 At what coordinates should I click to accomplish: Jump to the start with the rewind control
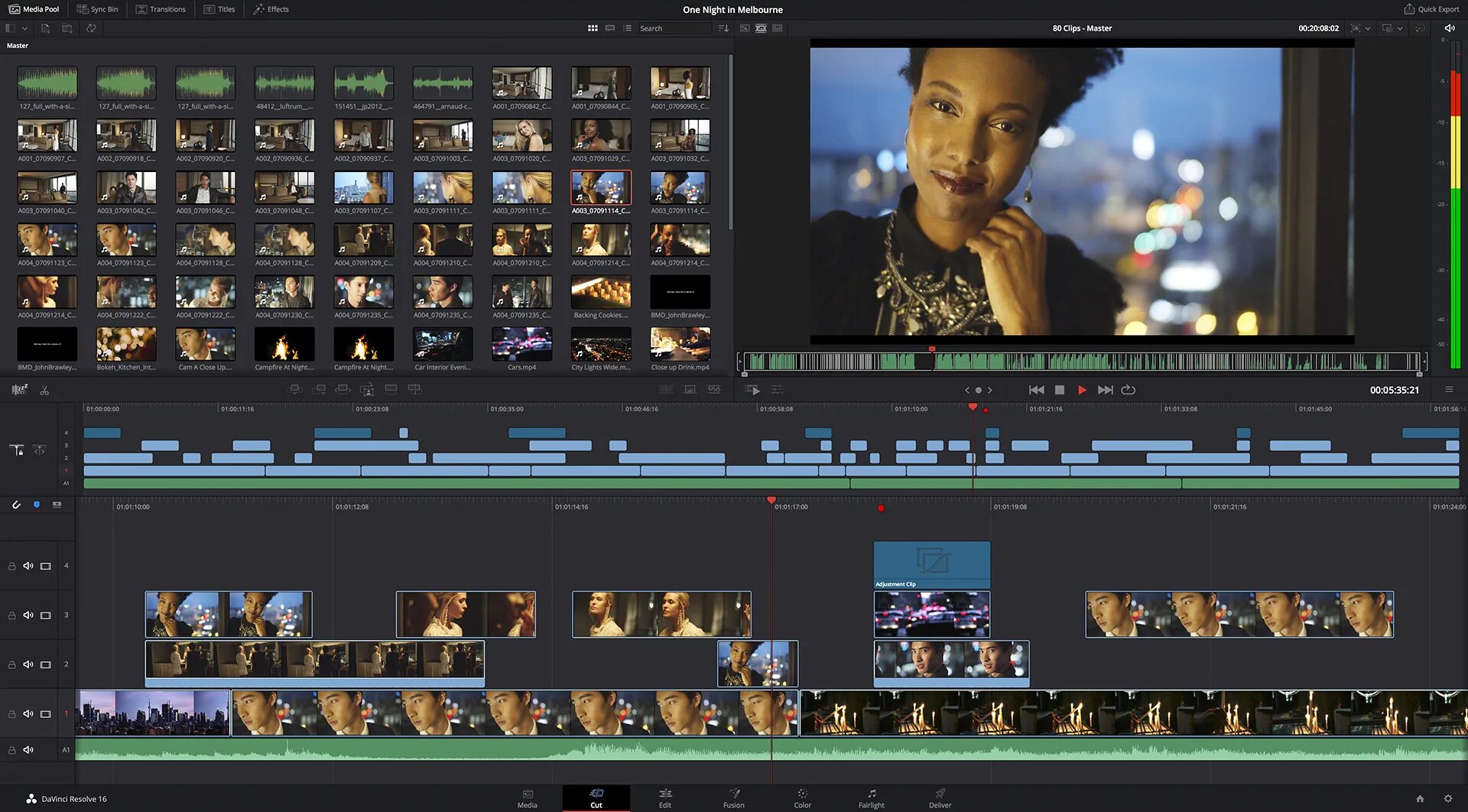1036,390
